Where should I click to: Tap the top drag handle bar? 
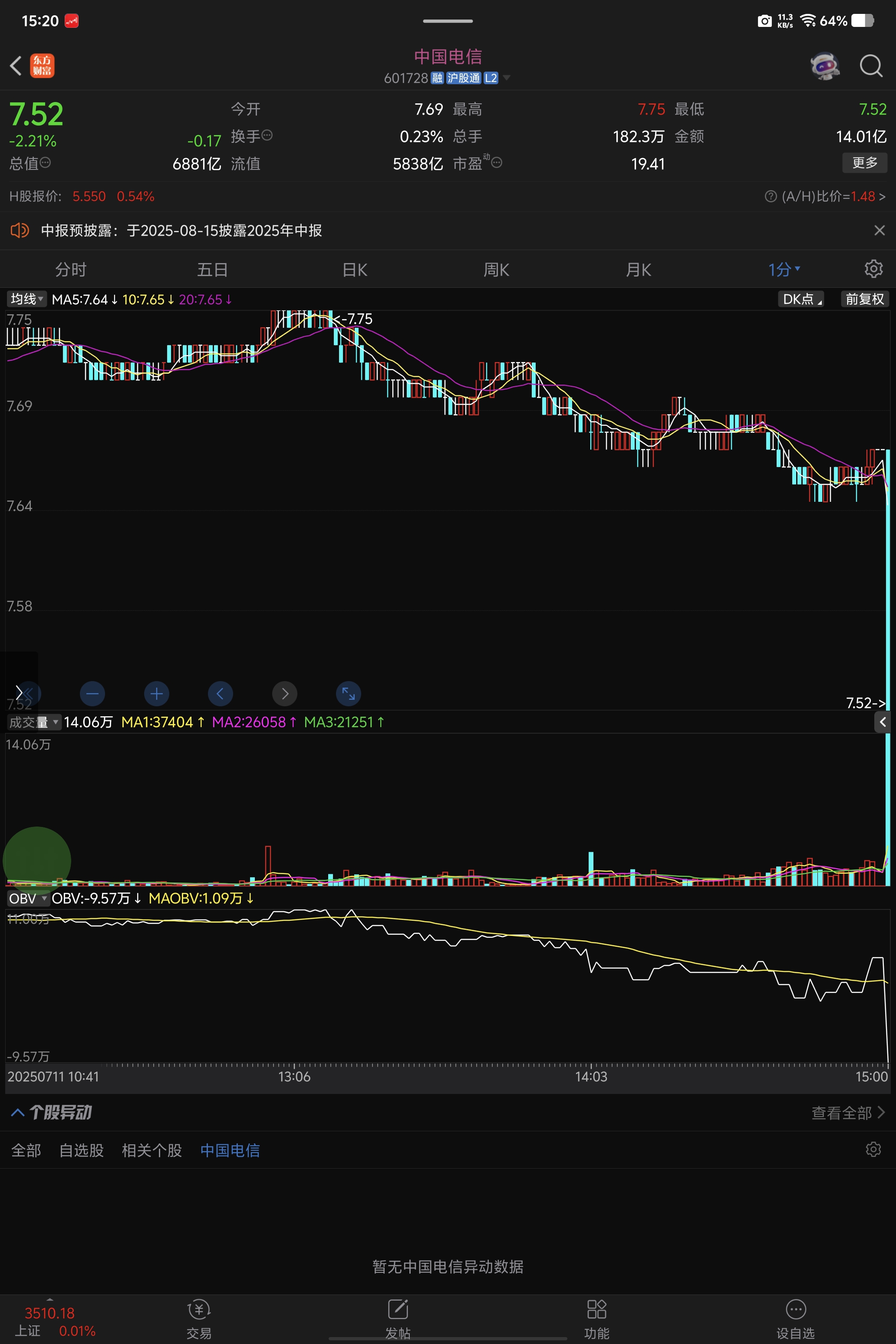(x=448, y=21)
